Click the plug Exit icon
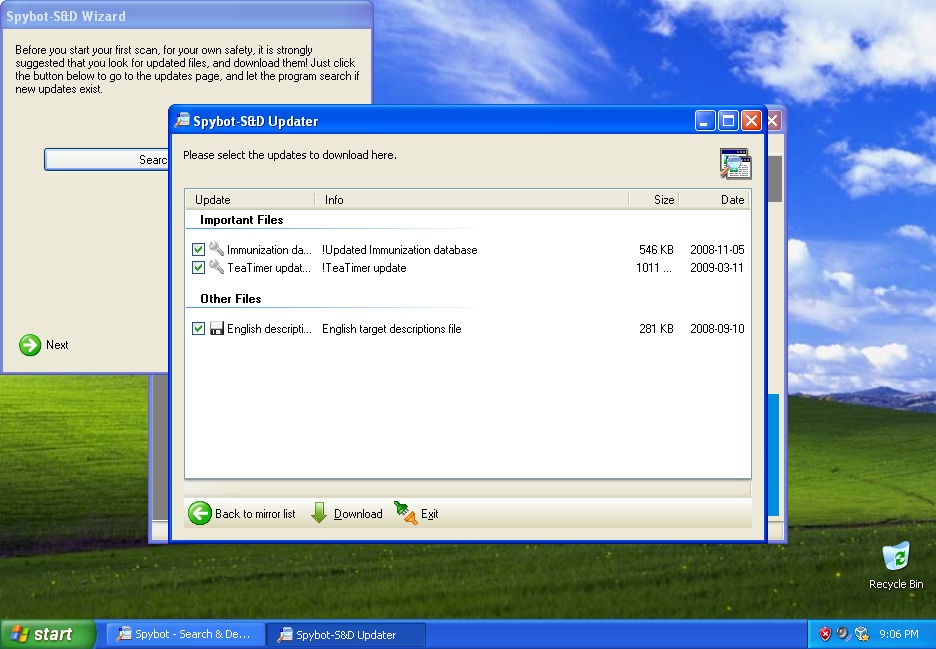 pos(405,513)
